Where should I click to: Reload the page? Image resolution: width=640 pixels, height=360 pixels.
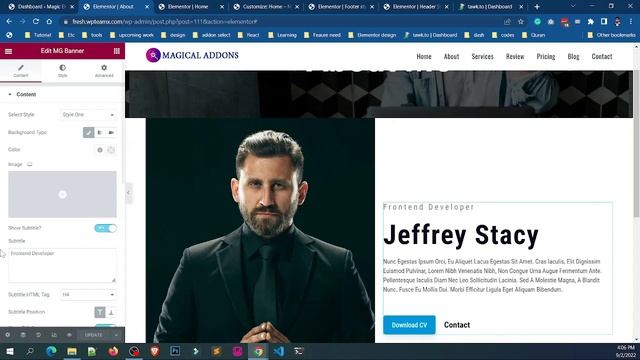(36, 22)
